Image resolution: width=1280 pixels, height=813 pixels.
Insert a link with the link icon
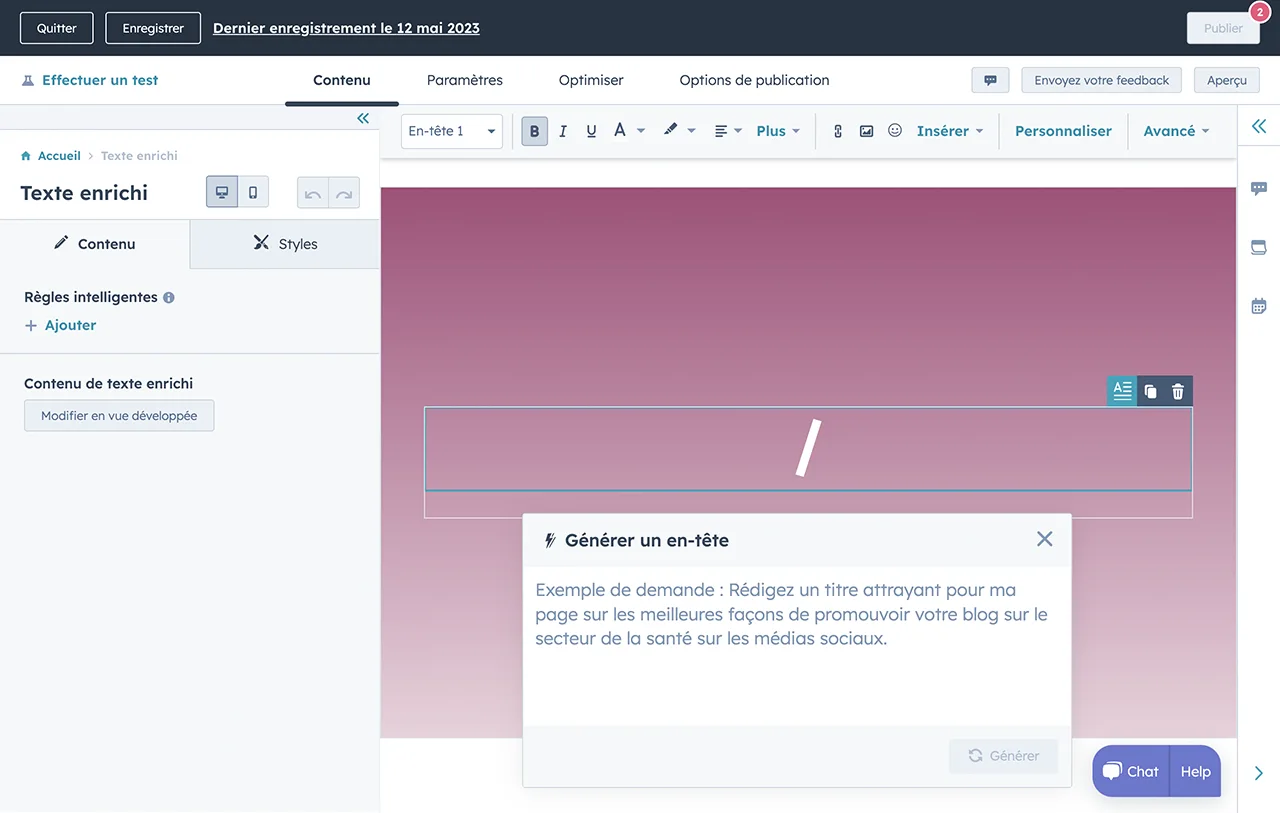tap(838, 131)
